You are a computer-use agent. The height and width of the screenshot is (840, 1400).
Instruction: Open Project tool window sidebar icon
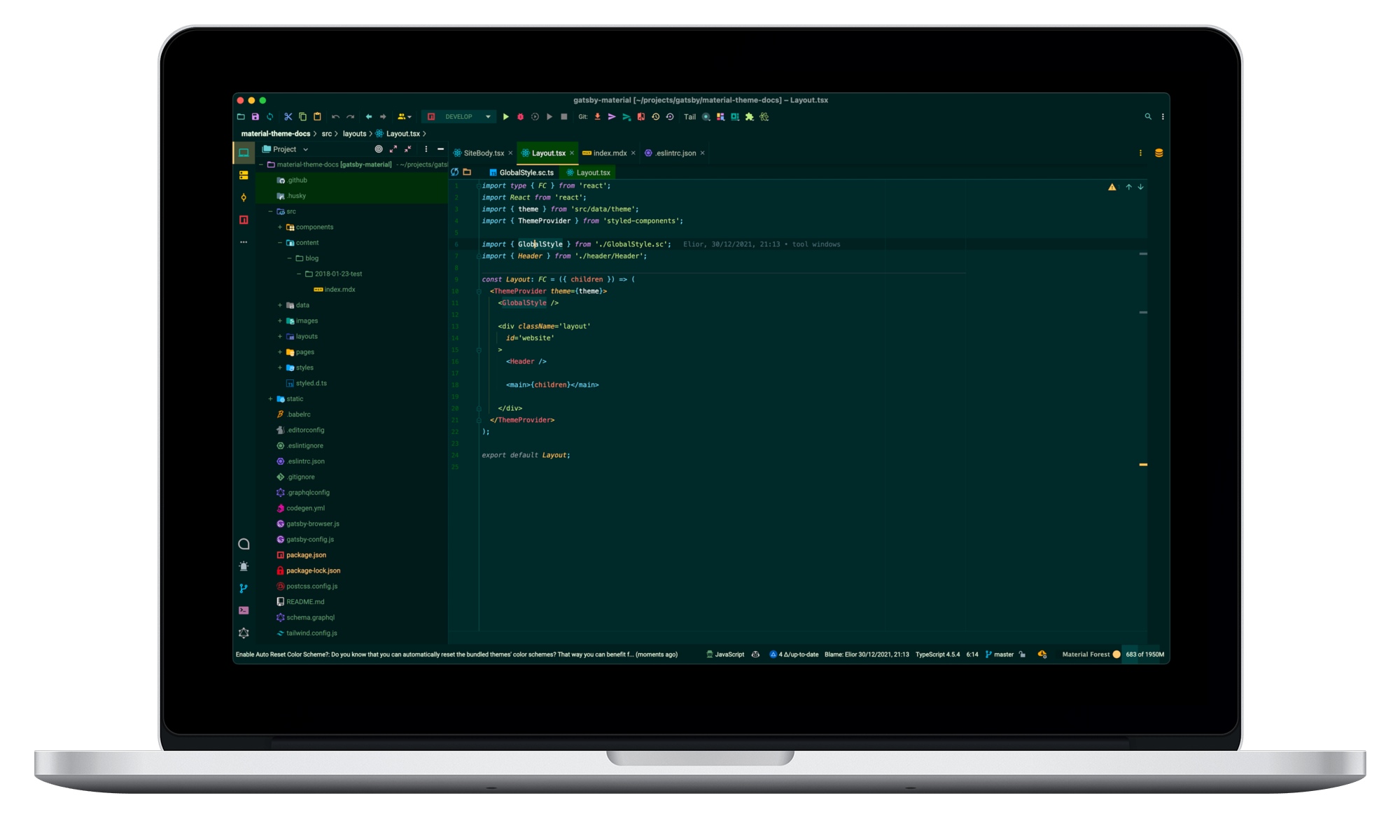point(244,152)
